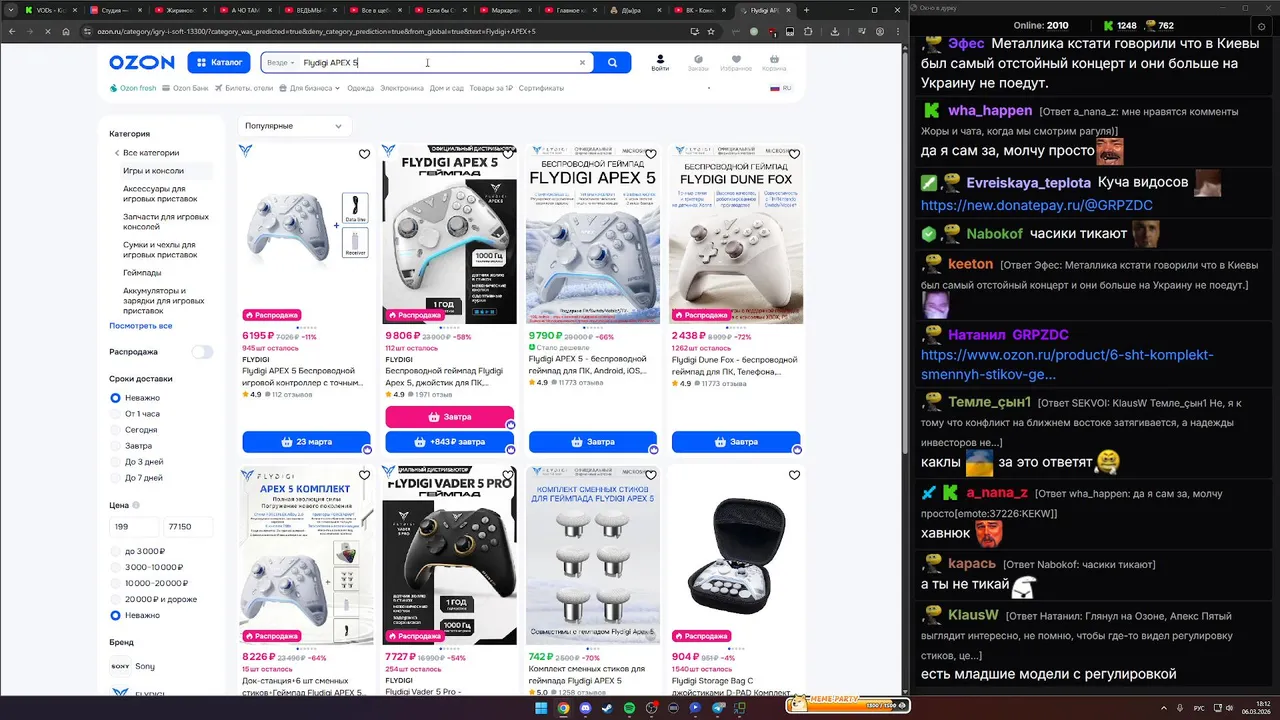This screenshot has width=1280, height=720.
Task: Open new browser tab with plus
Action: point(807,10)
